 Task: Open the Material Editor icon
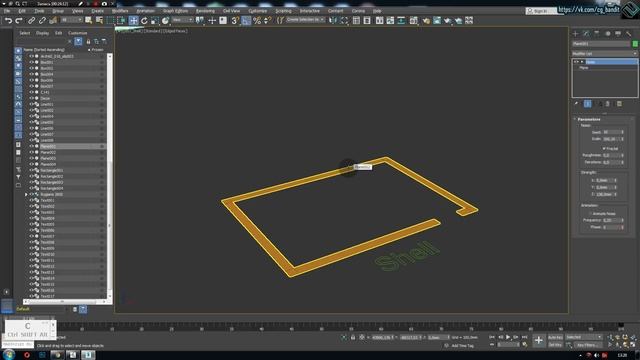(413, 20)
